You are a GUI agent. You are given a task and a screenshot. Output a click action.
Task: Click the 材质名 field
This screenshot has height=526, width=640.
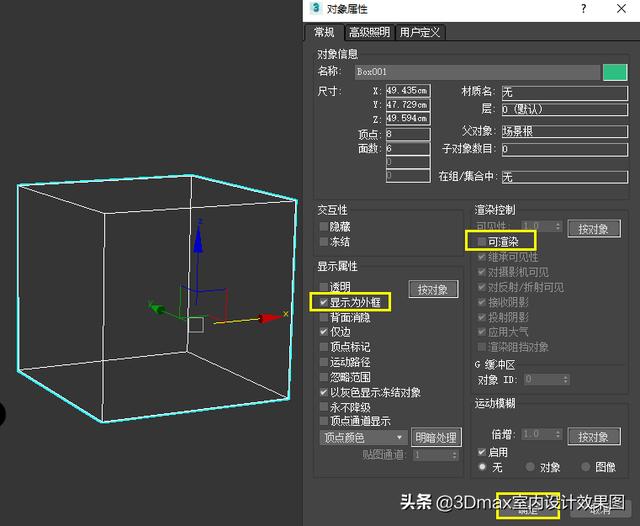[x=565, y=93]
